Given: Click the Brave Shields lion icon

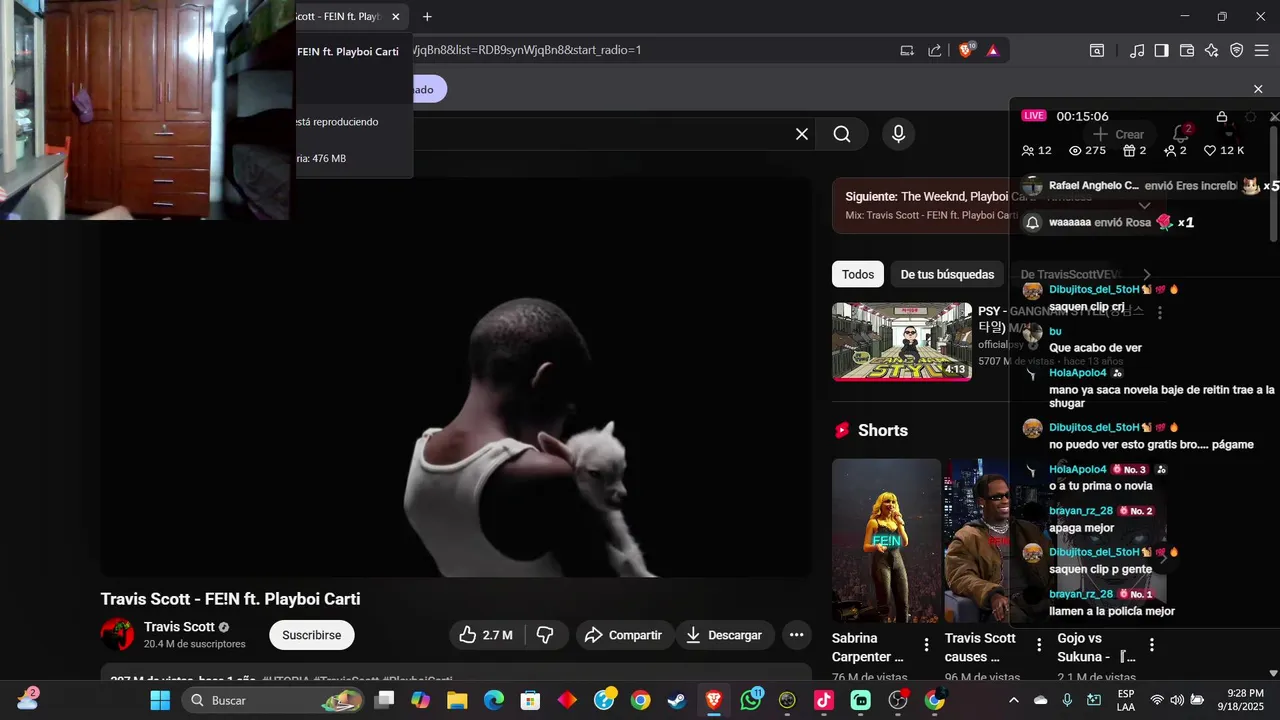Looking at the screenshot, I should point(965,50).
